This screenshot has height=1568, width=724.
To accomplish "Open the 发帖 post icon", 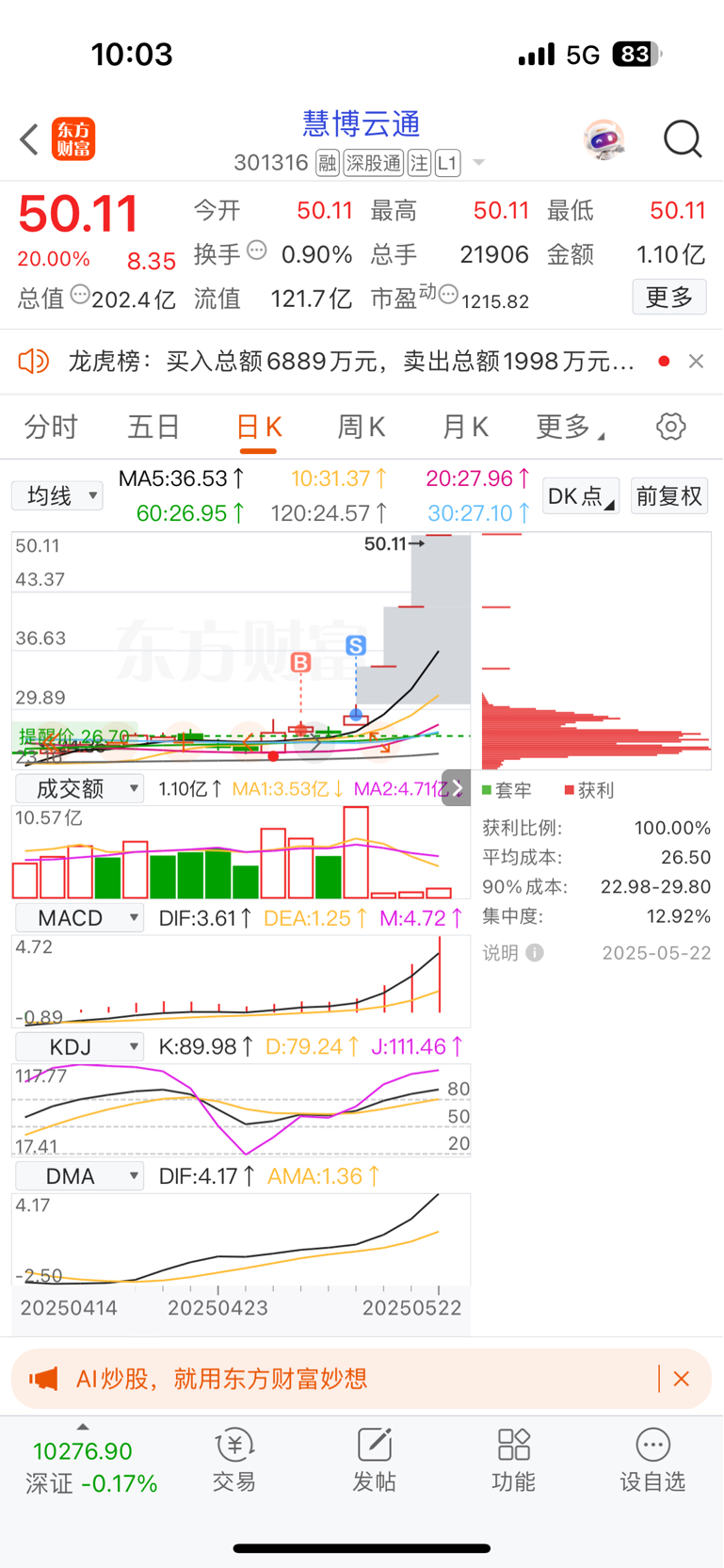I will [x=374, y=1459].
